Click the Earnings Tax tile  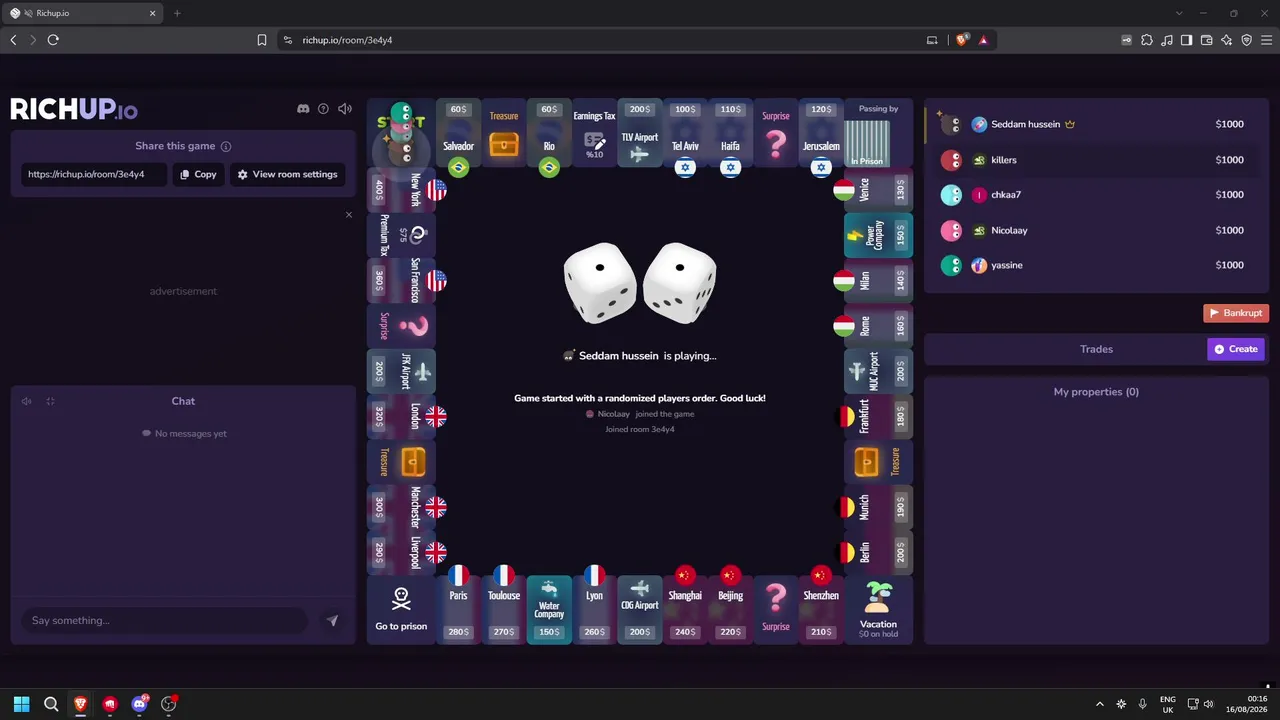point(594,134)
